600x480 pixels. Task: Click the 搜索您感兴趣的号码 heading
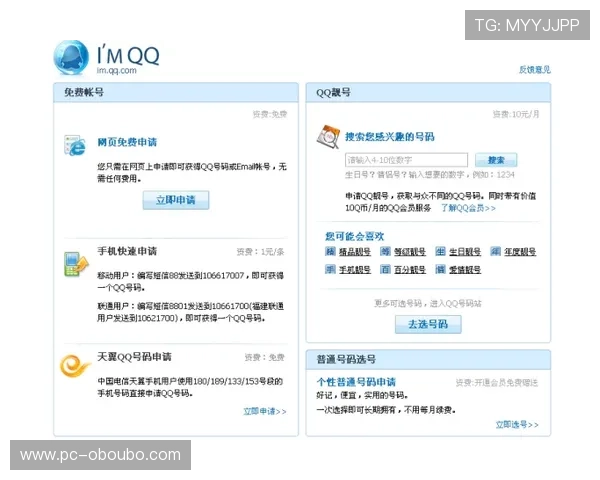[x=390, y=137]
